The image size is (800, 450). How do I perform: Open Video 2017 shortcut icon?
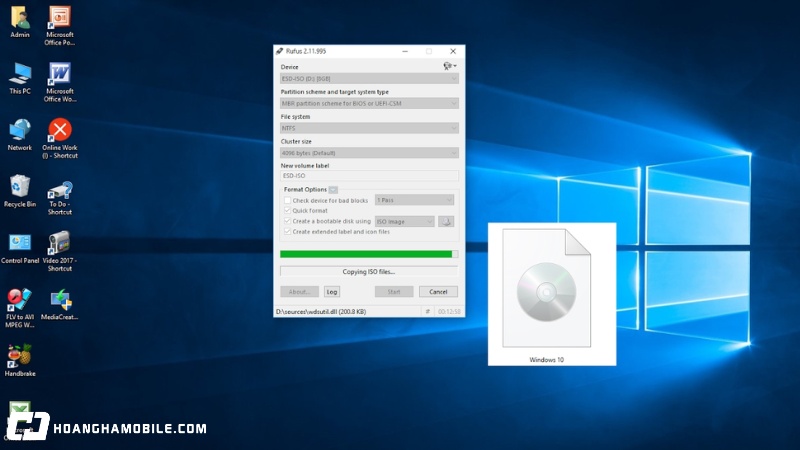pos(60,251)
